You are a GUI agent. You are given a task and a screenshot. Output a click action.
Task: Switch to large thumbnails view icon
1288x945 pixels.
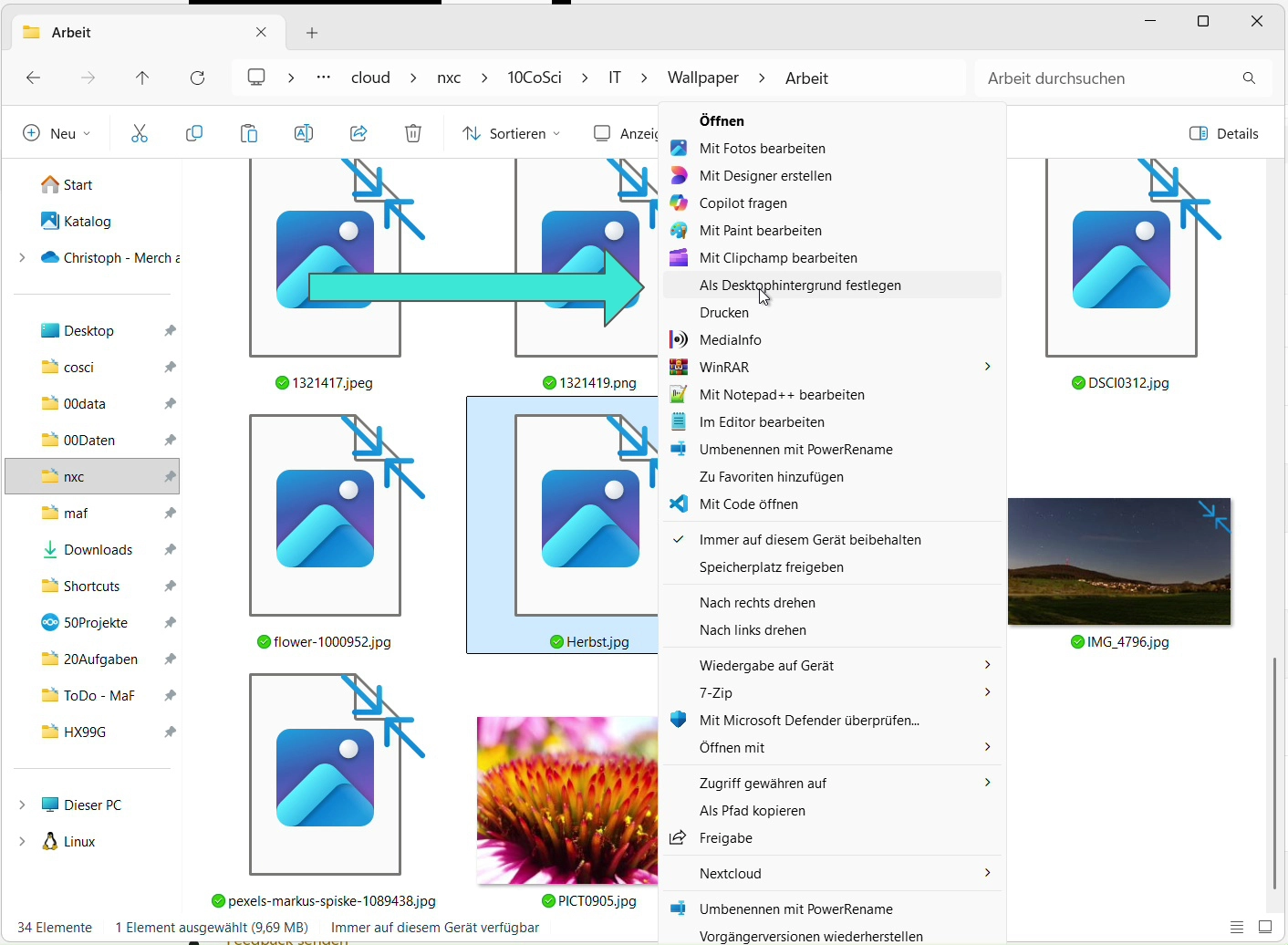click(1265, 928)
